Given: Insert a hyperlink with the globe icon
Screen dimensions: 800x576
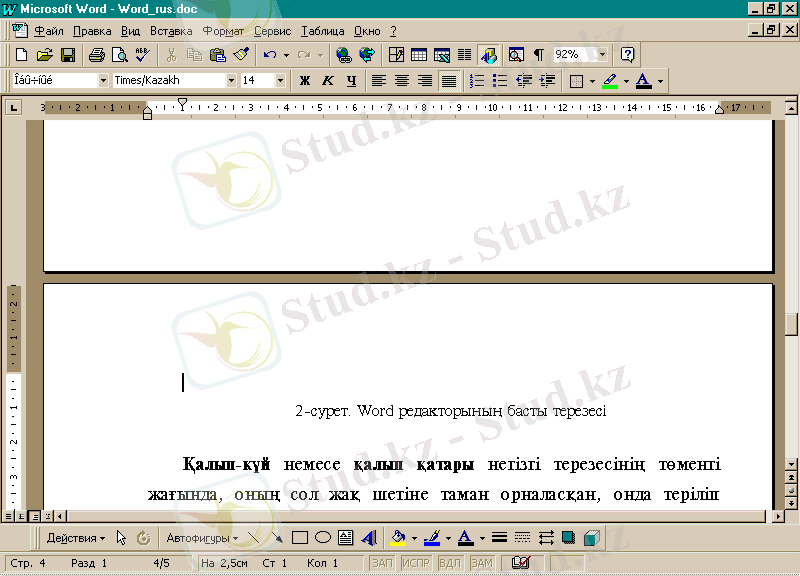Looking at the screenshot, I should (x=344, y=55).
